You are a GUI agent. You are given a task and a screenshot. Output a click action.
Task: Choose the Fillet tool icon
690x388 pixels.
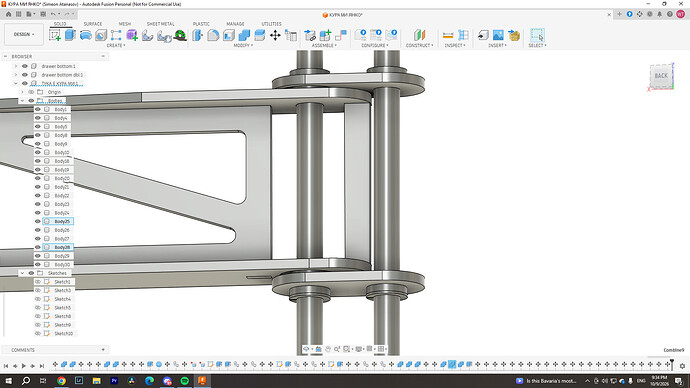tap(213, 35)
